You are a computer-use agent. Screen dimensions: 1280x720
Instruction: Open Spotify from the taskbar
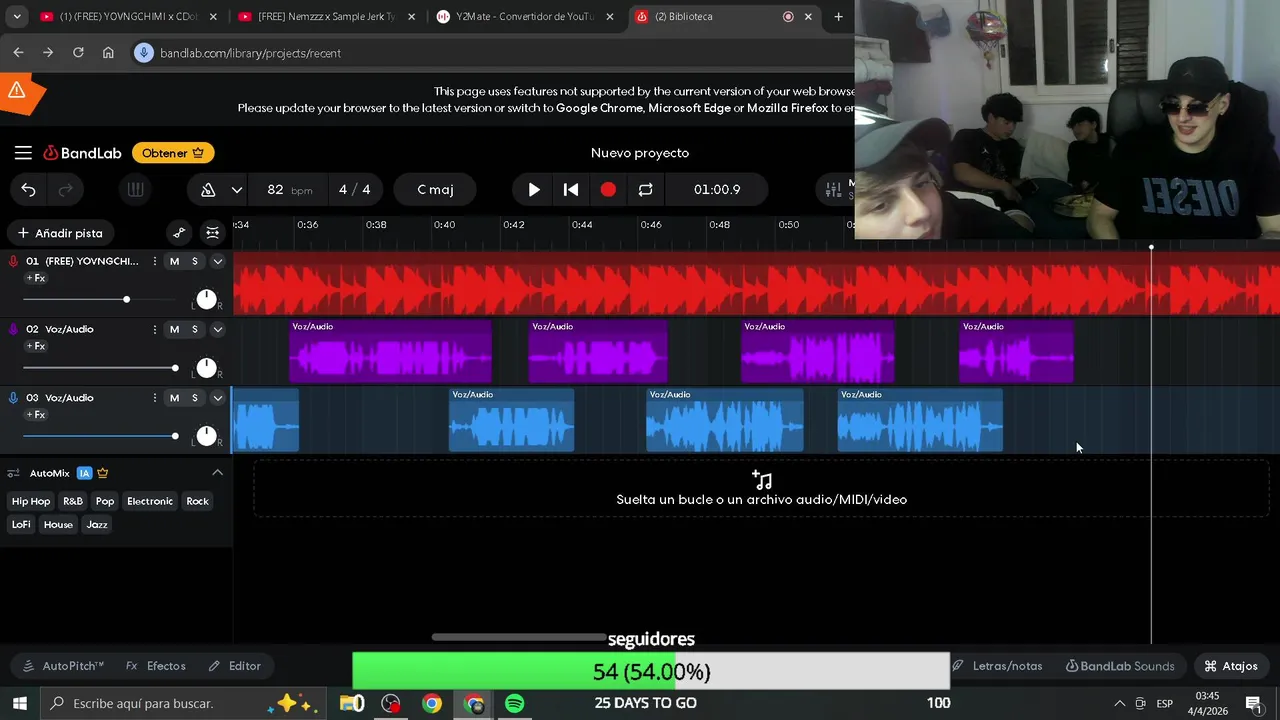514,704
